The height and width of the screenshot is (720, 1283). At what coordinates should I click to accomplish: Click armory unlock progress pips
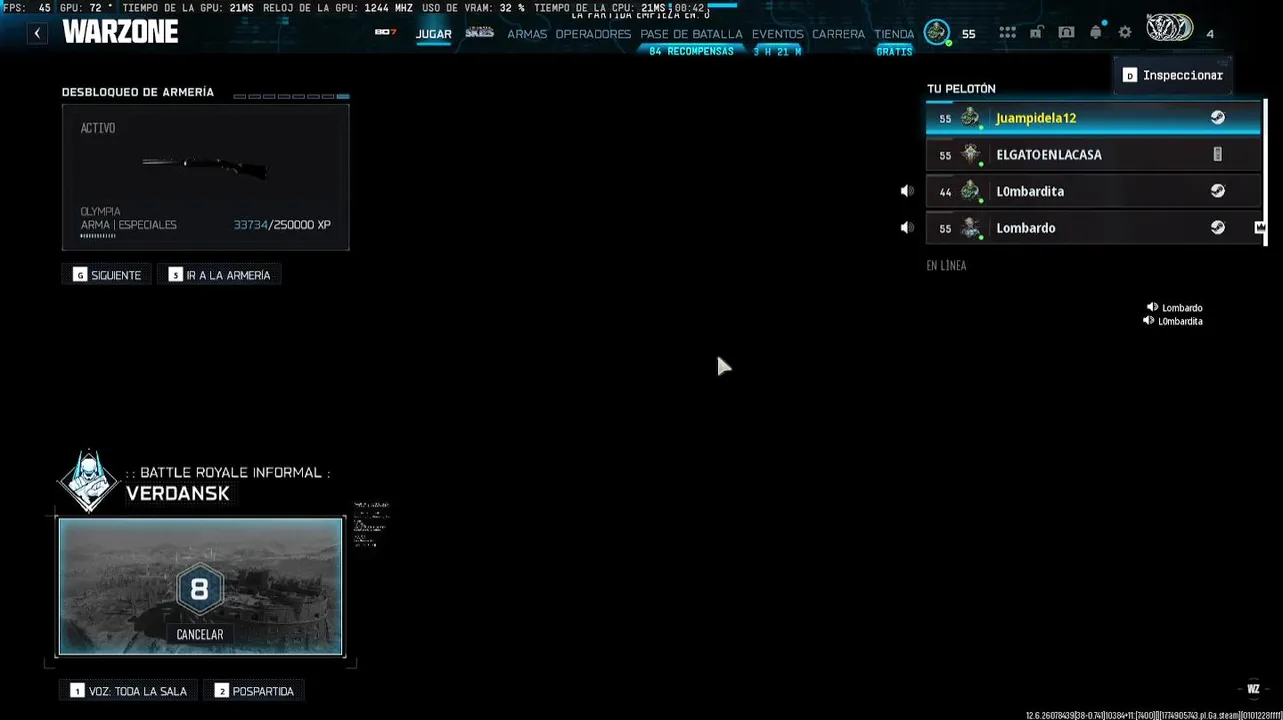(x=291, y=96)
